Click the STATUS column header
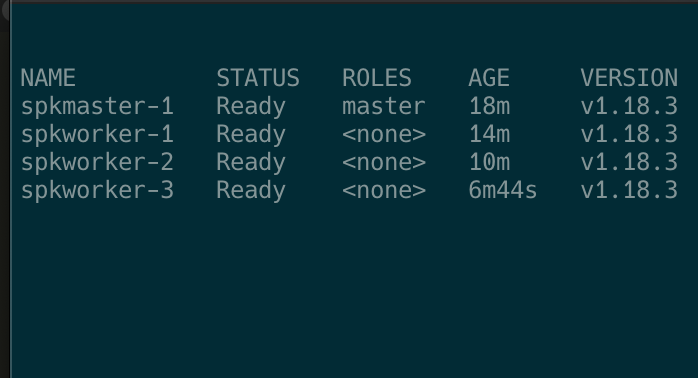698x378 pixels. pos(258,78)
